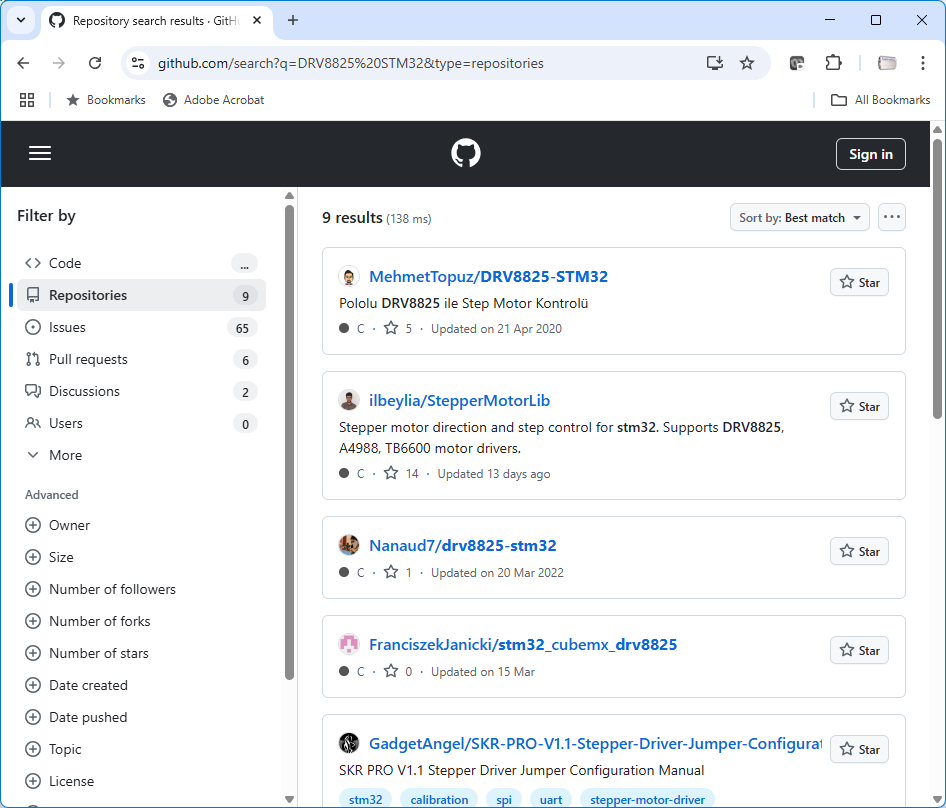Open the tab search dropdown arrow
946x808 pixels.
click(x=21, y=21)
